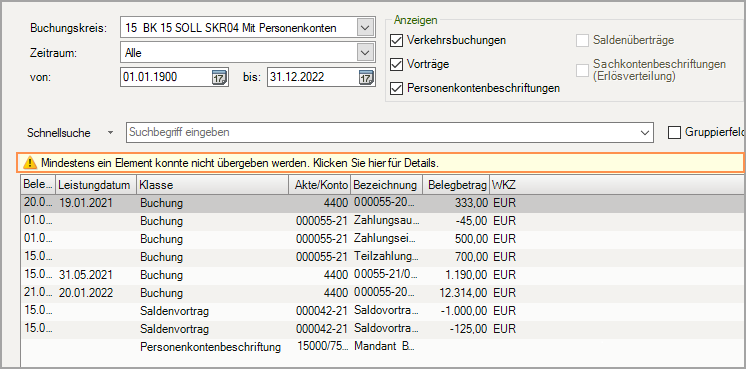Sort by Akte/Konto column header
Viewport: 746px width, 369px height.
coord(320,184)
